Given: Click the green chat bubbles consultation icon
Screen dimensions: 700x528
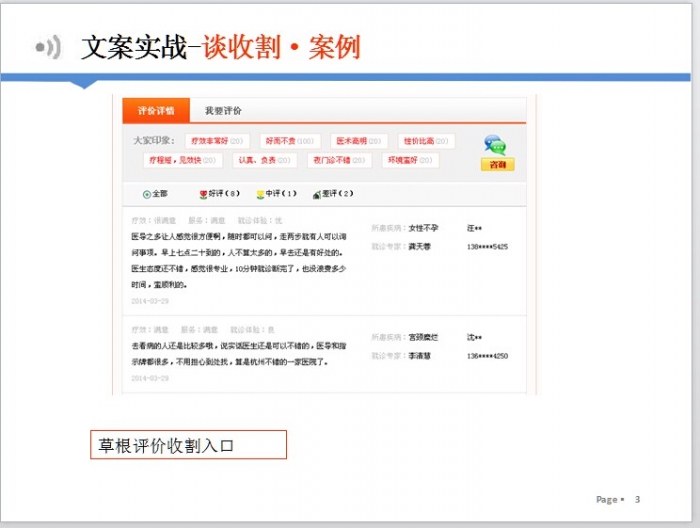Looking at the screenshot, I should (495, 145).
